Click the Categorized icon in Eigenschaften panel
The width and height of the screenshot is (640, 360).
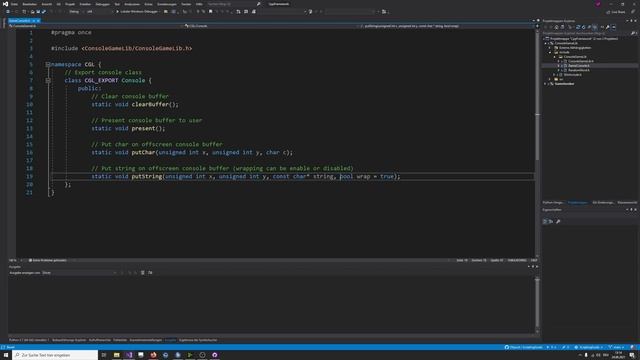[545, 221]
